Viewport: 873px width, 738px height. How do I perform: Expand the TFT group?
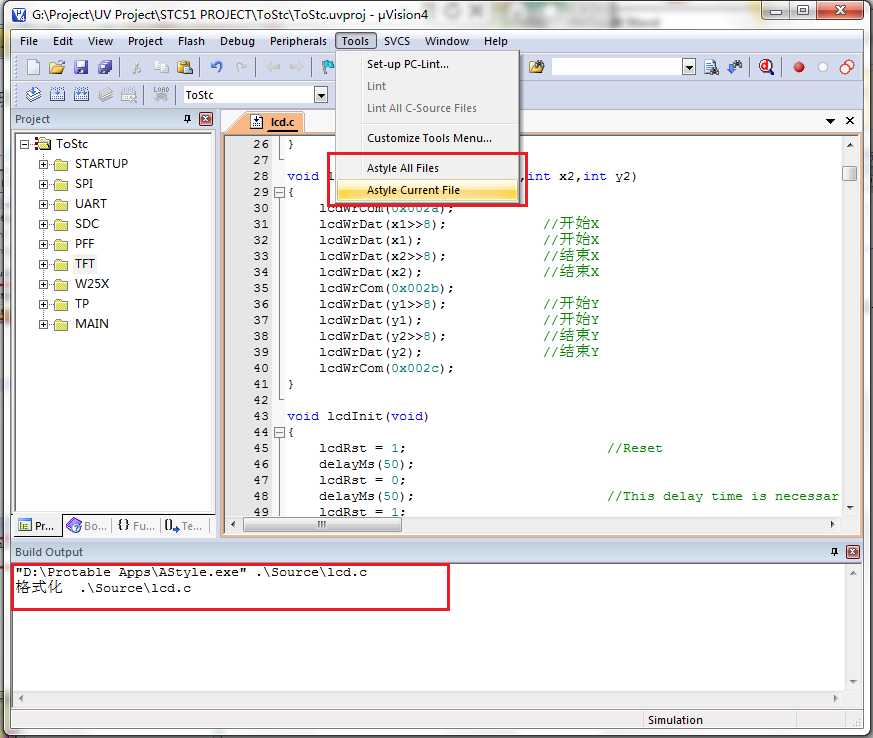pyautogui.click(x=43, y=264)
